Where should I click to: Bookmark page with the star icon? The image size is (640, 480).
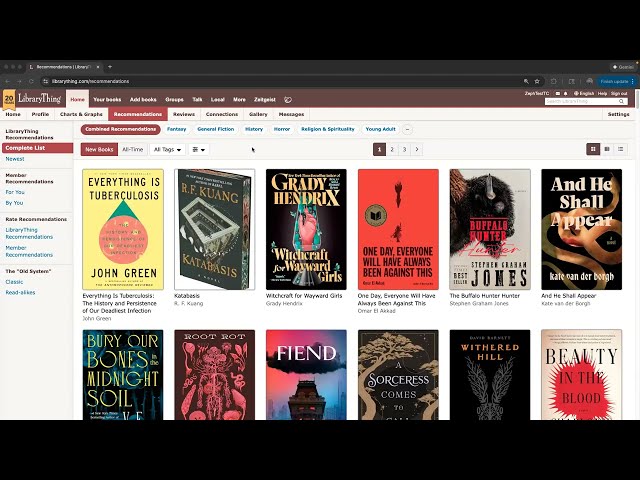coord(537,82)
